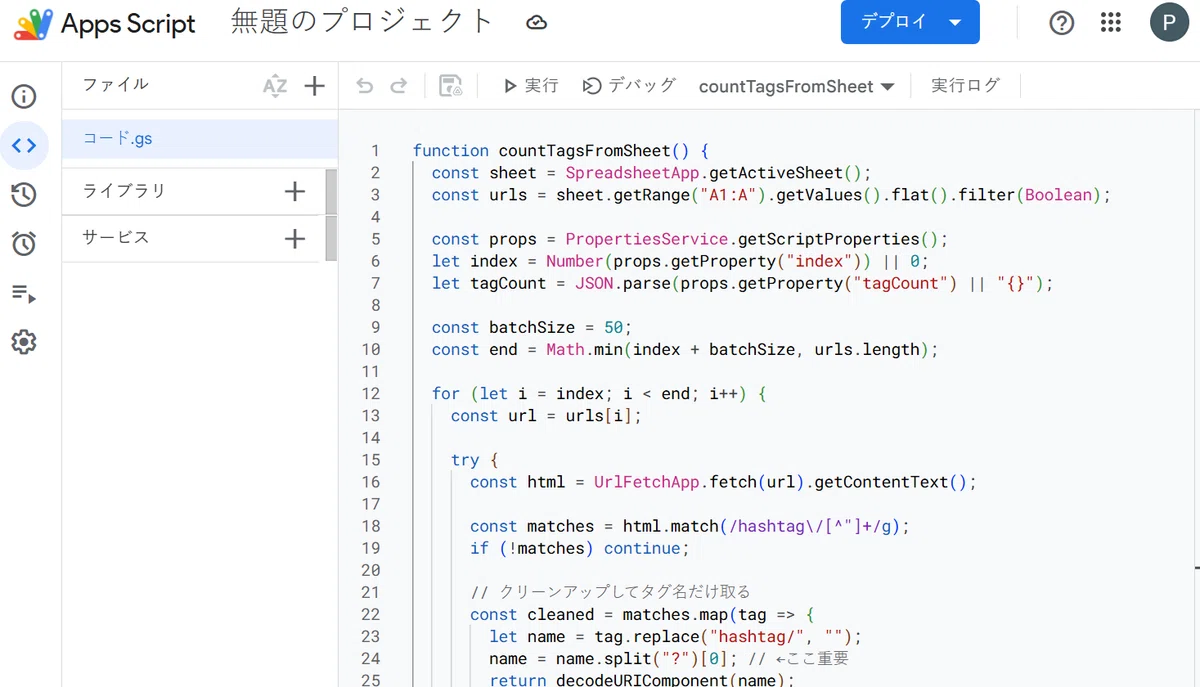Click the 'const batchSize = 50;' line
Screen dimensions: 1200x687
point(532,328)
